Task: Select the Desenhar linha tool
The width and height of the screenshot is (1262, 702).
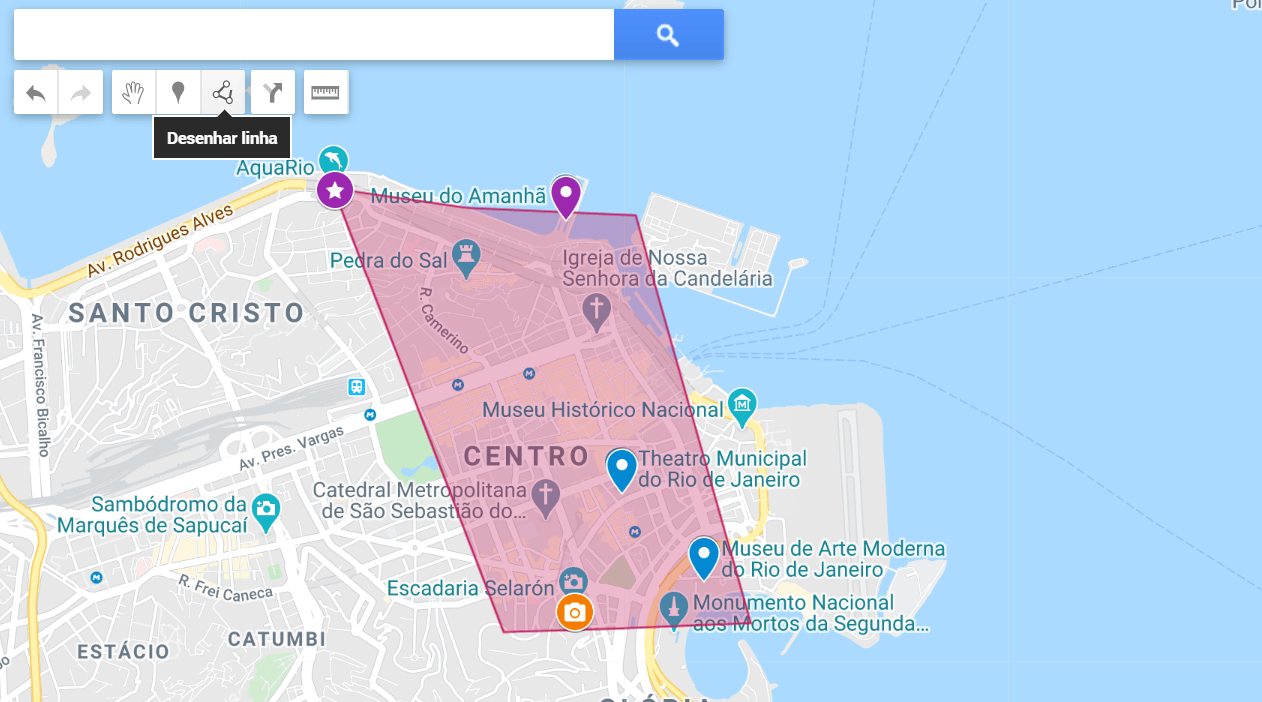Action: tap(221, 92)
